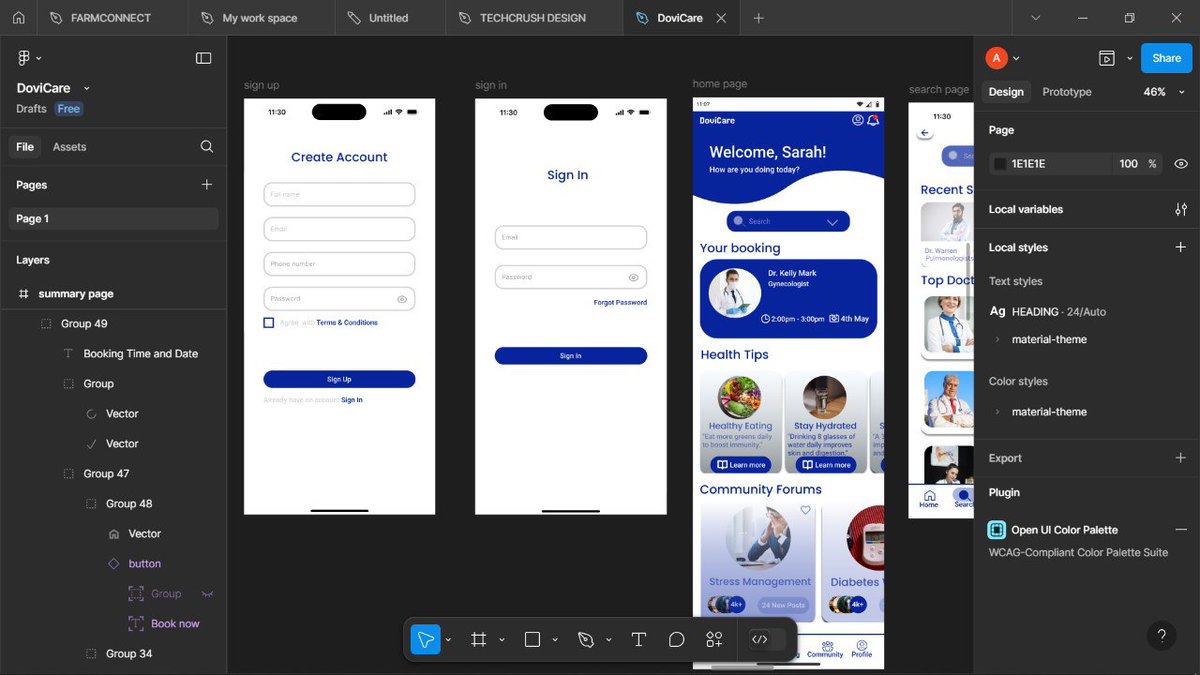The height and width of the screenshot is (675, 1200).
Task: Click the 1E1E1E page color swatch
Action: pos(999,163)
